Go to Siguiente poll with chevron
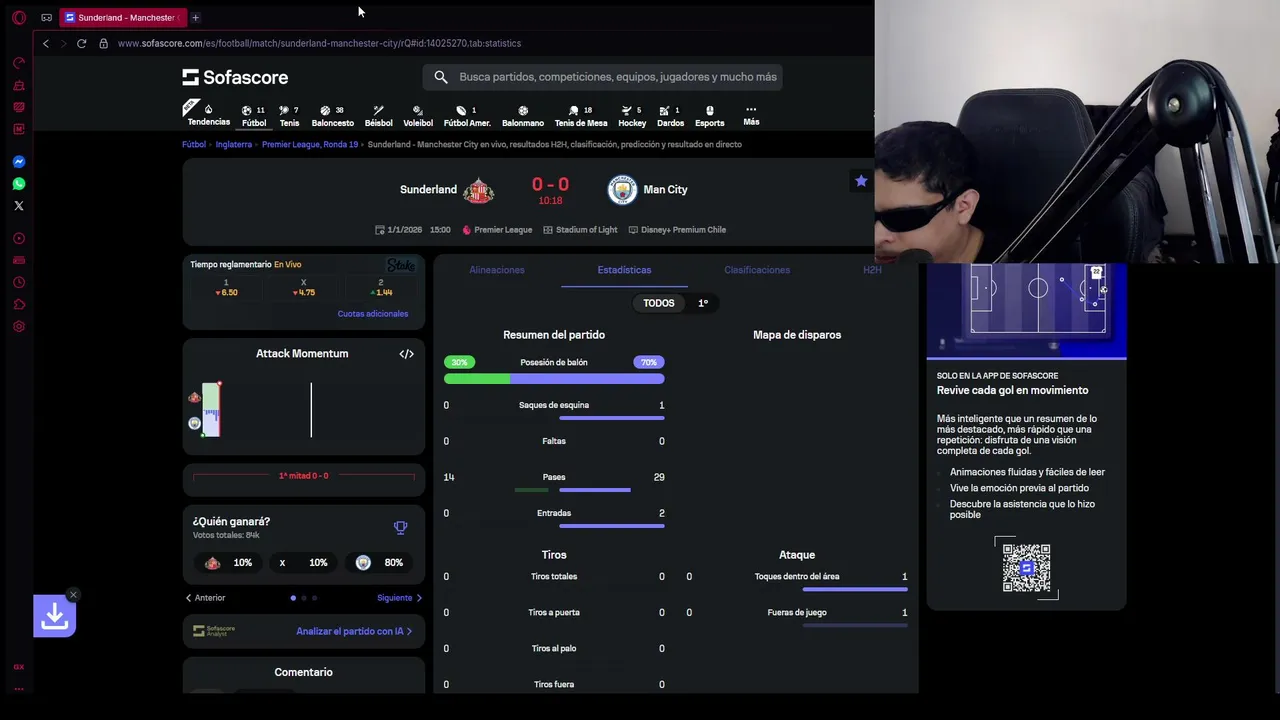This screenshot has height=720, width=1280. [x=399, y=598]
